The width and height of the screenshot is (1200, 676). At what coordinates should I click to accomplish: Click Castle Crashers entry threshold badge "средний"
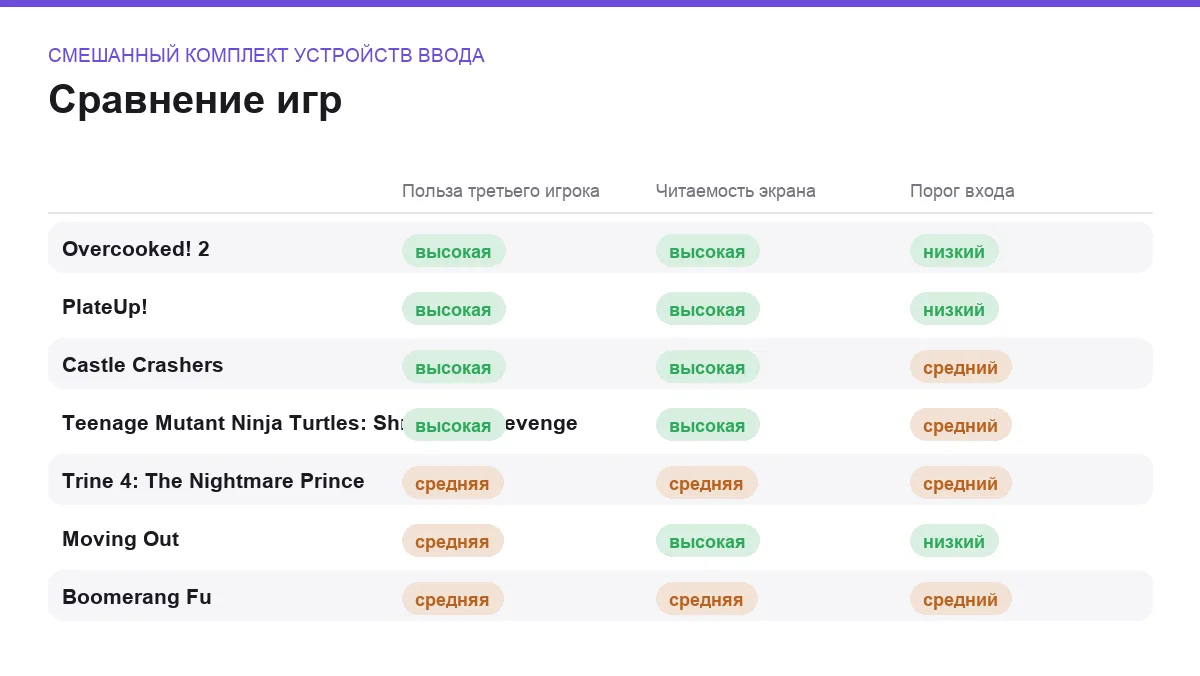pyautogui.click(x=961, y=367)
